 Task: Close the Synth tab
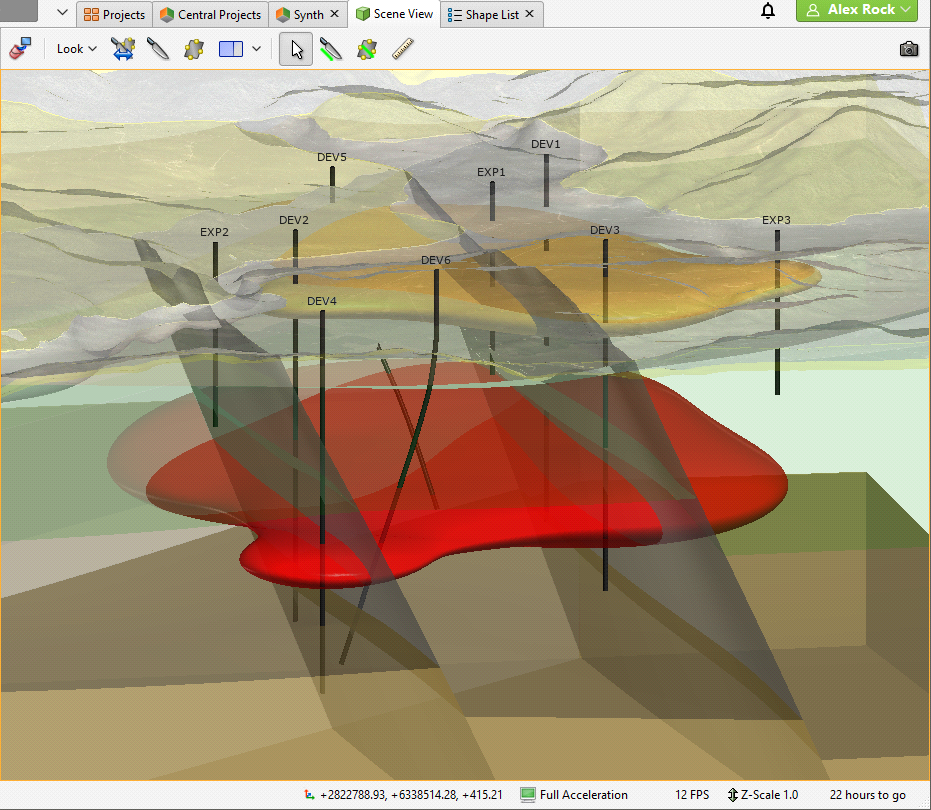pyautogui.click(x=335, y=15)
